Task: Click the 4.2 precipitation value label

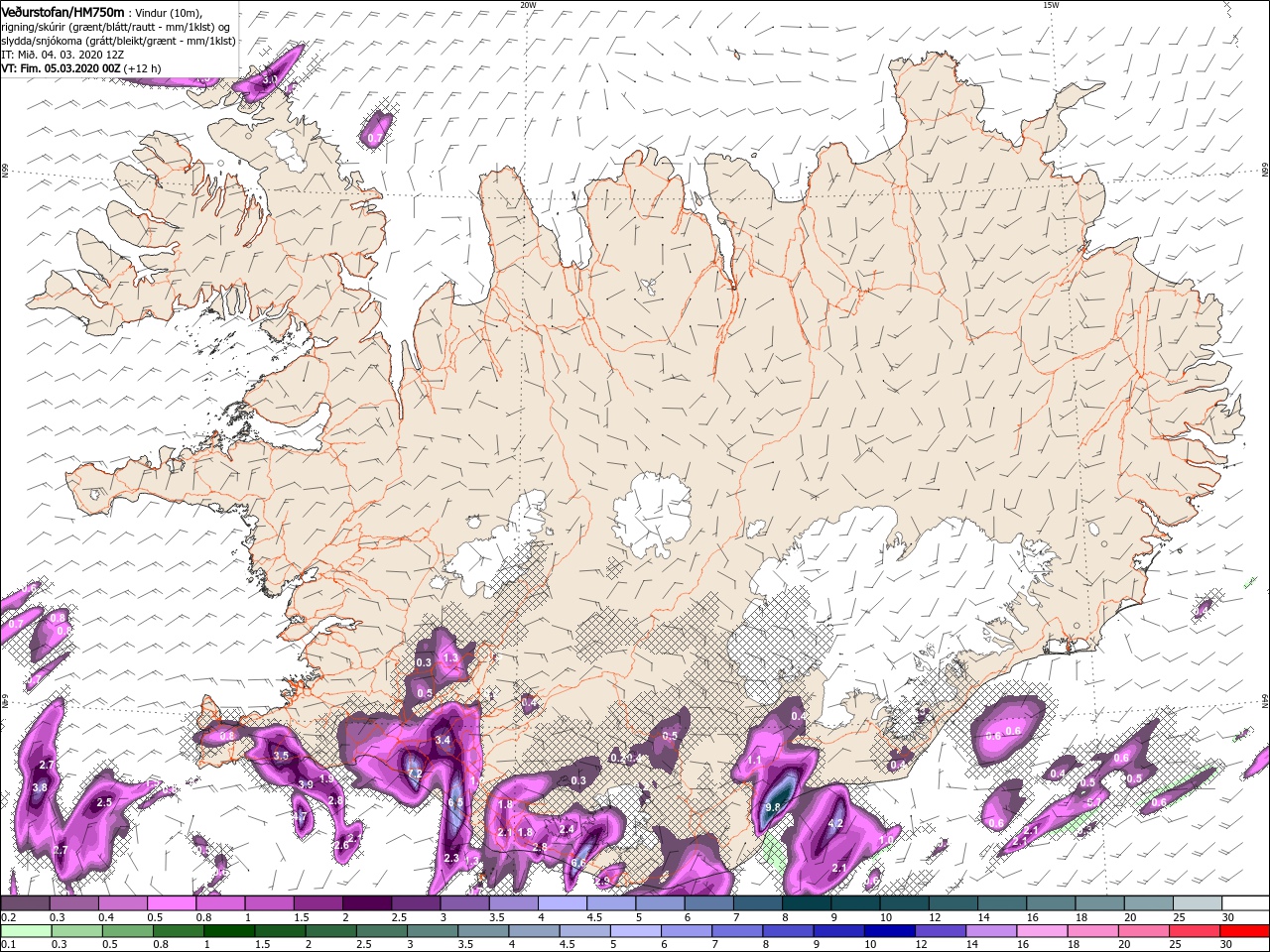Action: [x=835, y=823]
